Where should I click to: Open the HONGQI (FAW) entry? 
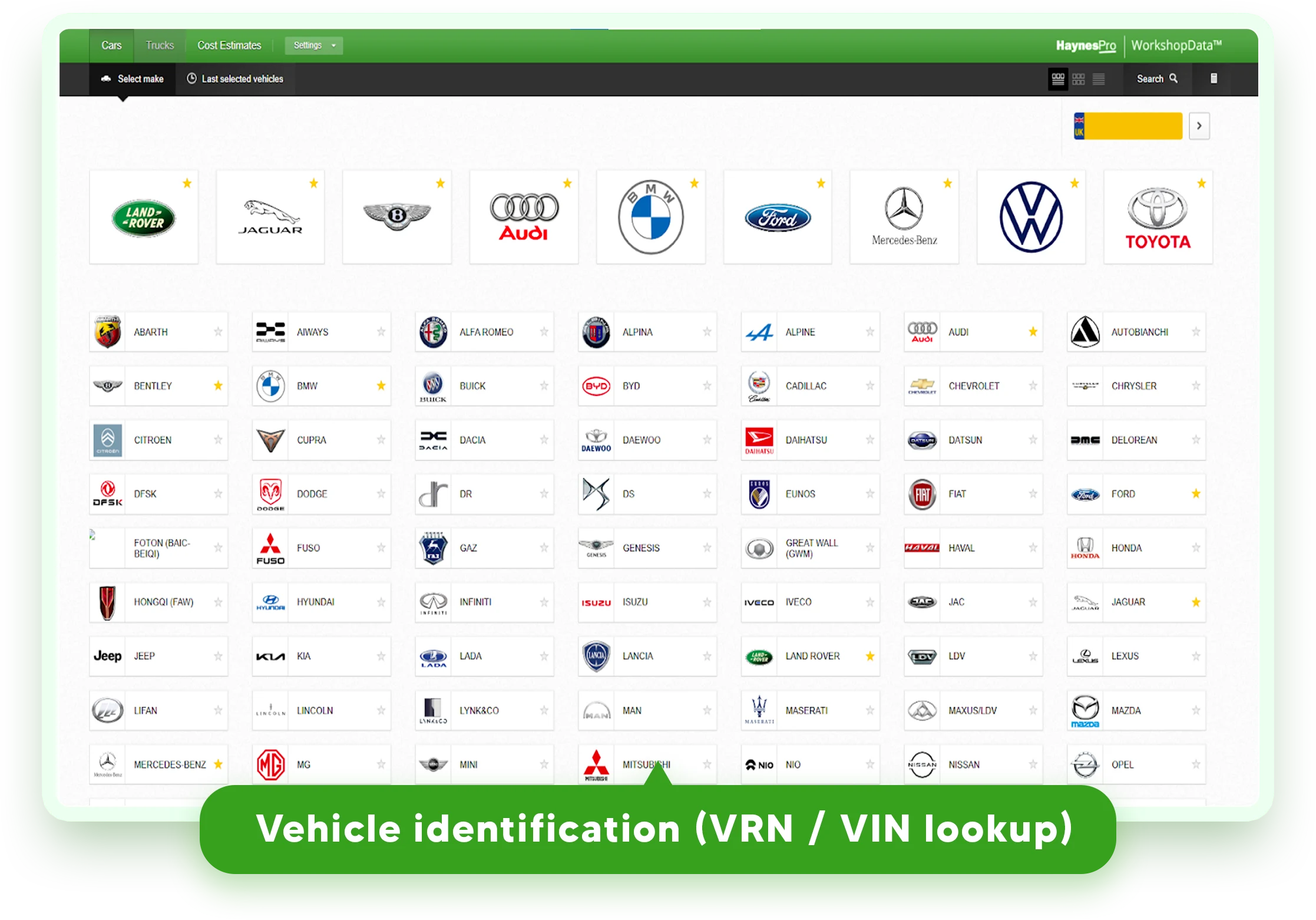(x=158, y=602)
